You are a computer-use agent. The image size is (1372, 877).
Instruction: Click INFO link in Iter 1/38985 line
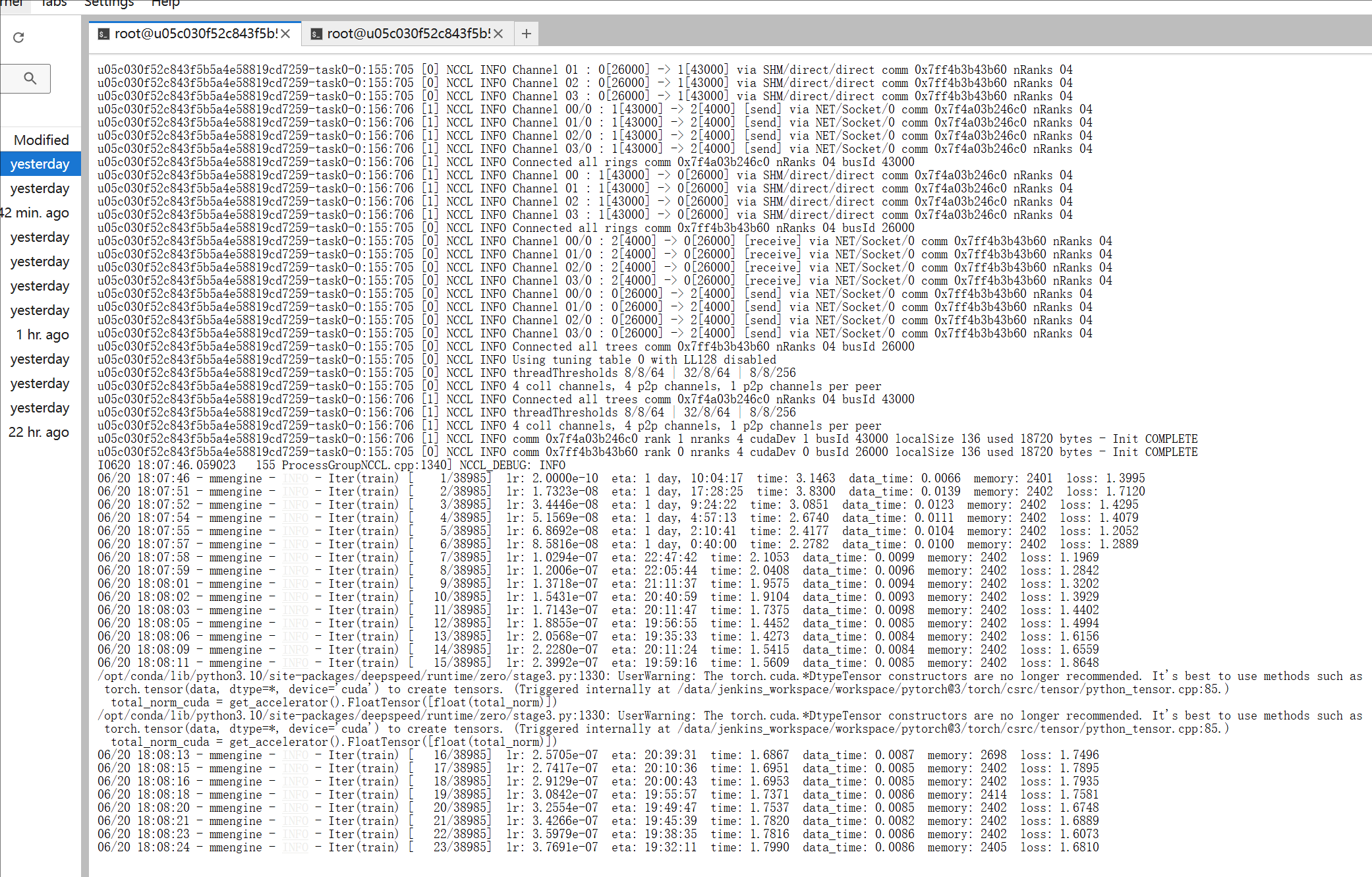click(295, 478)
